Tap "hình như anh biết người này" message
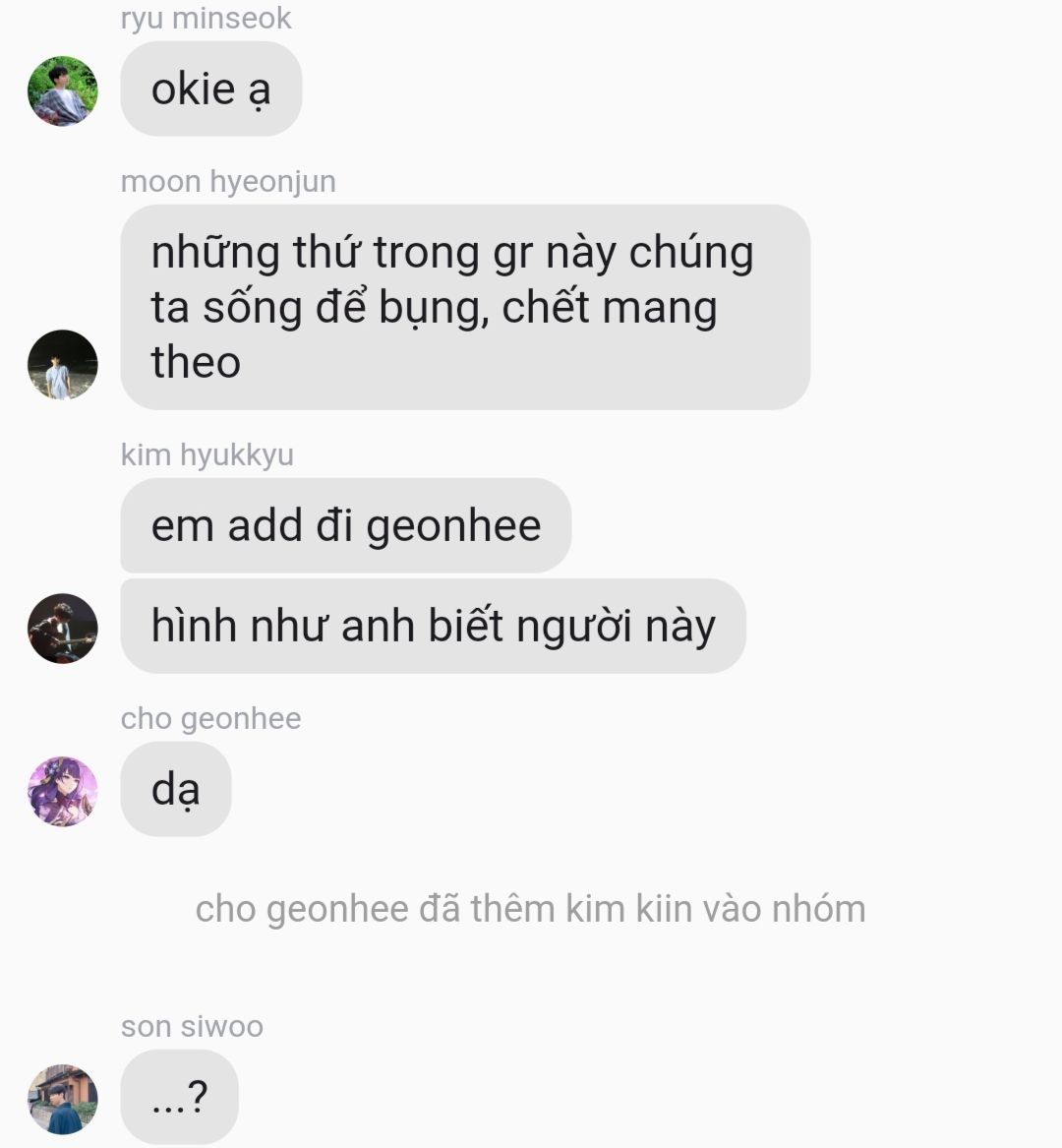Screen dimensions: 1062x1148 433,626
